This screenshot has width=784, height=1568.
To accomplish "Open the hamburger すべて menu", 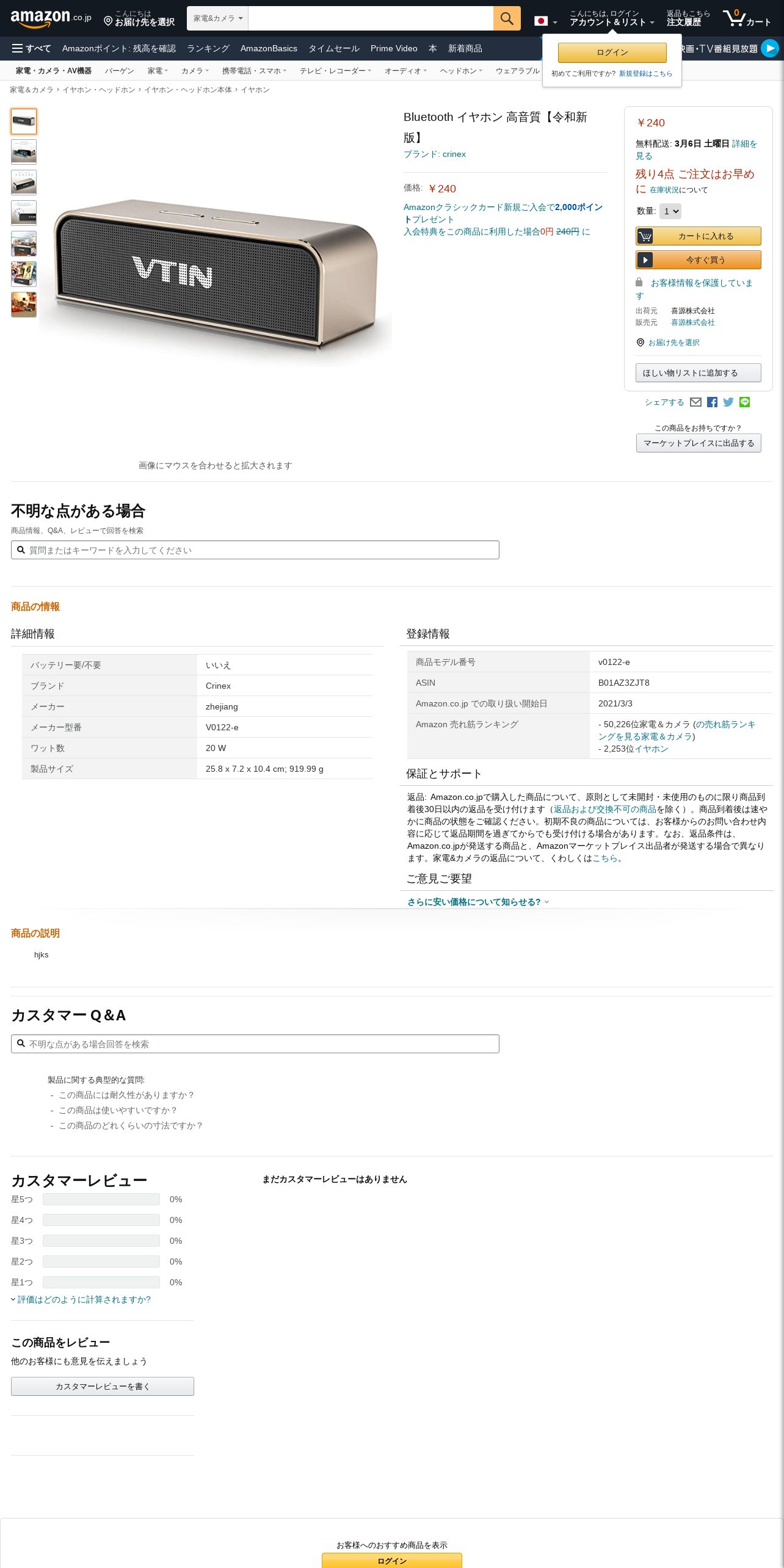I will [x=32, y=48].
